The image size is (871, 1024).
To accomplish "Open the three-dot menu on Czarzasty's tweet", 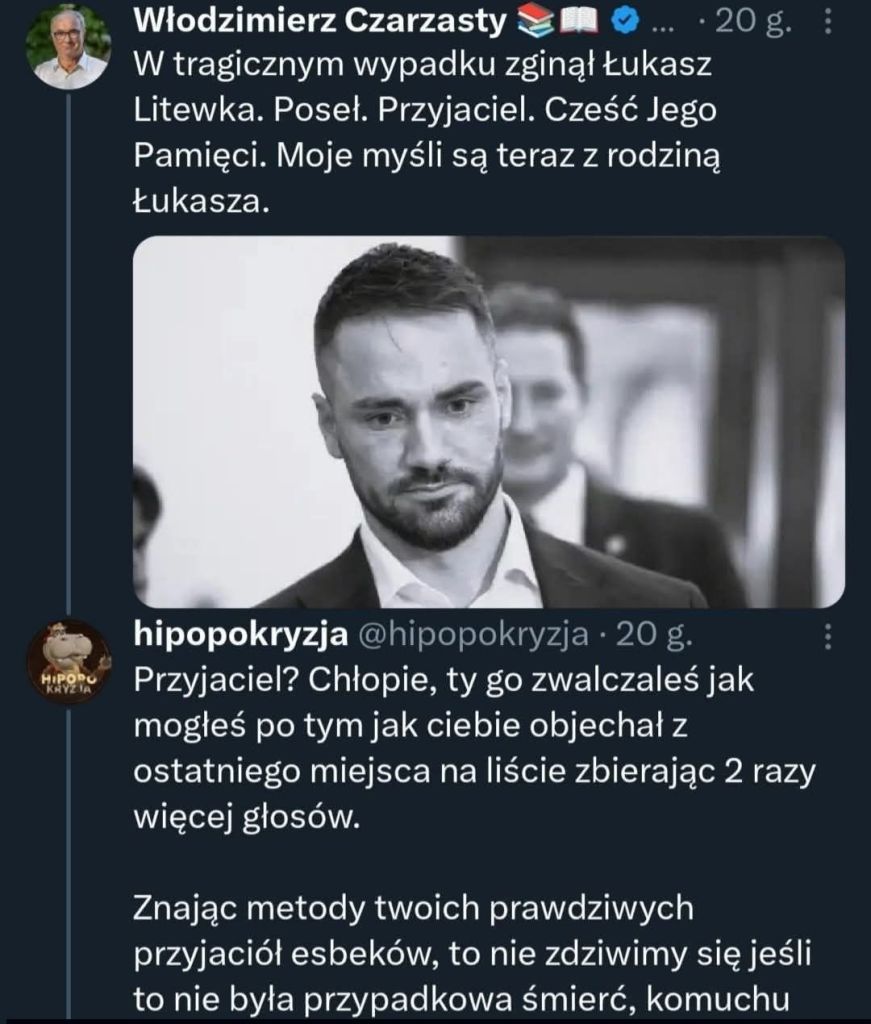I will point(828,20).
